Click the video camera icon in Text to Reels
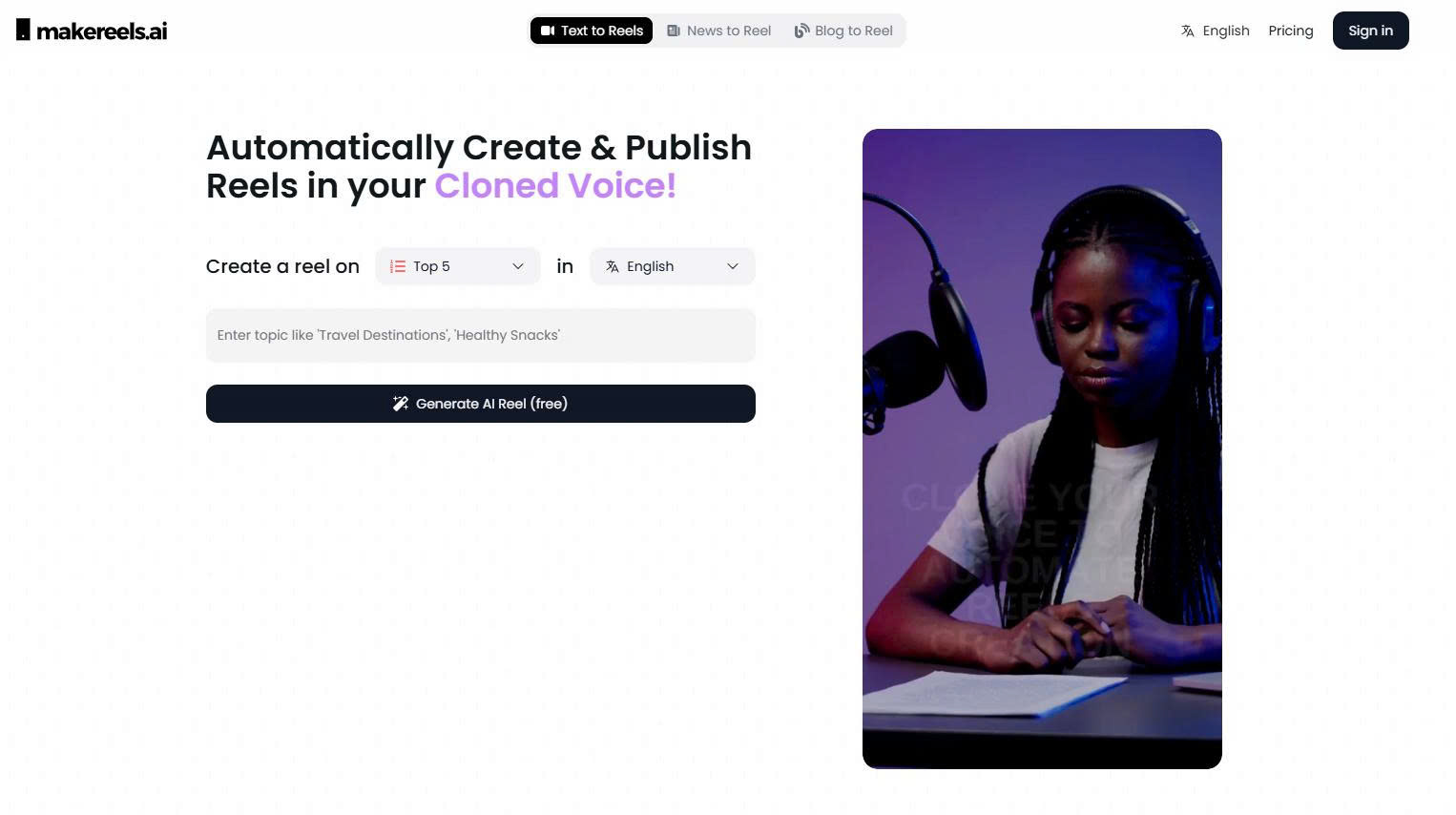This screenshot has height=815, width=1456. 548,31
